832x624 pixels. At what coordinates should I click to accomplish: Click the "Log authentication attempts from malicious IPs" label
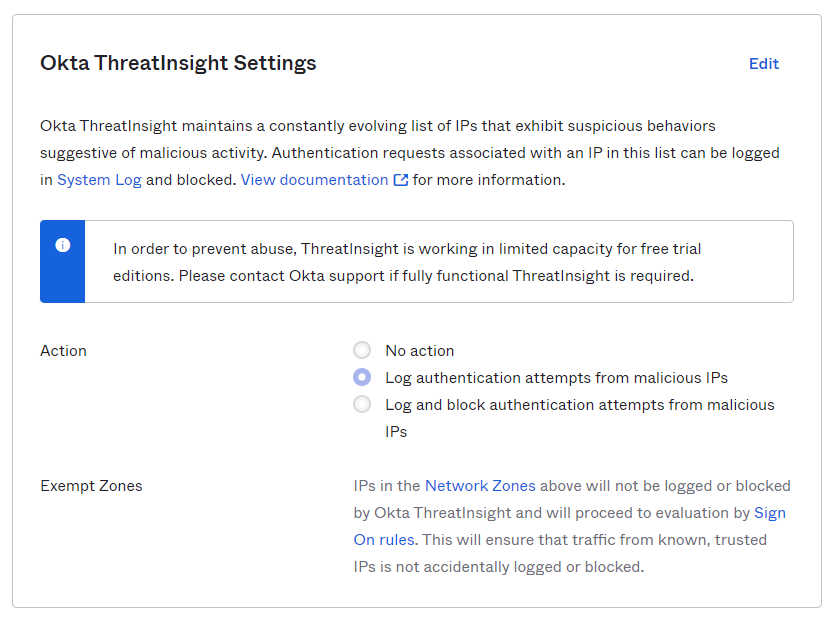click(557, 378)
